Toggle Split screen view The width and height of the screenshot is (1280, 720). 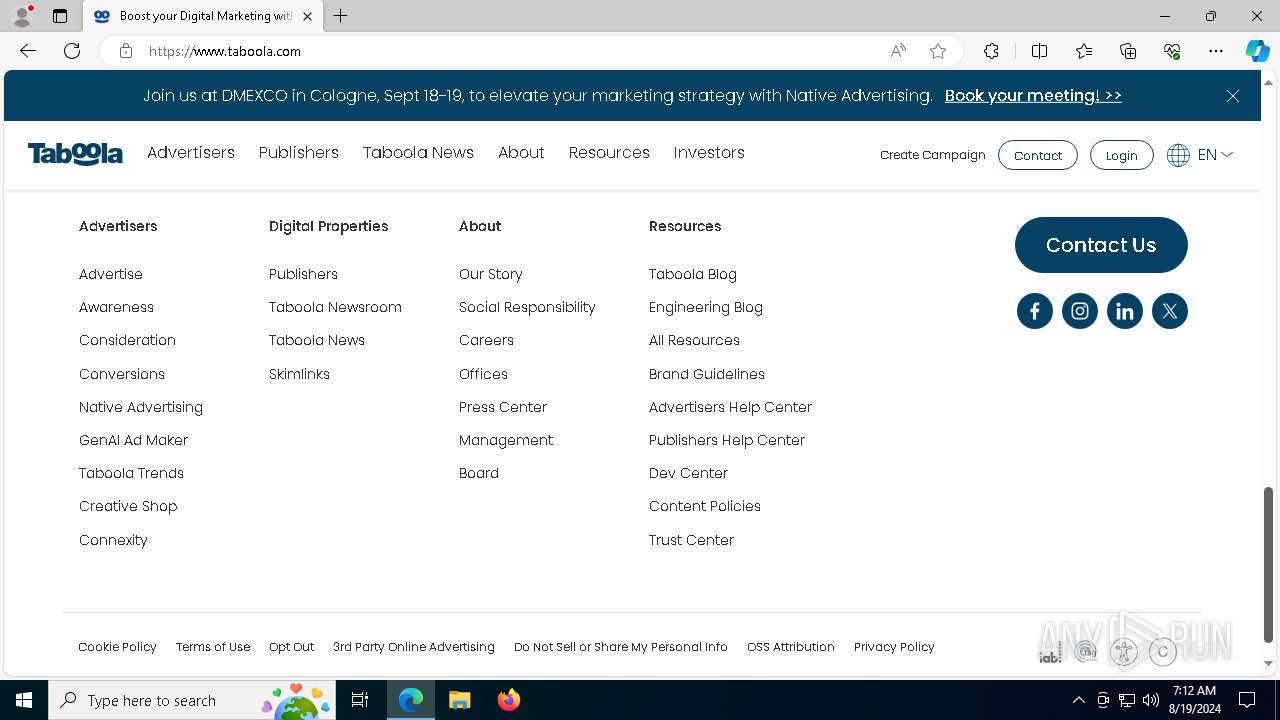click(x=1039, y=51)
